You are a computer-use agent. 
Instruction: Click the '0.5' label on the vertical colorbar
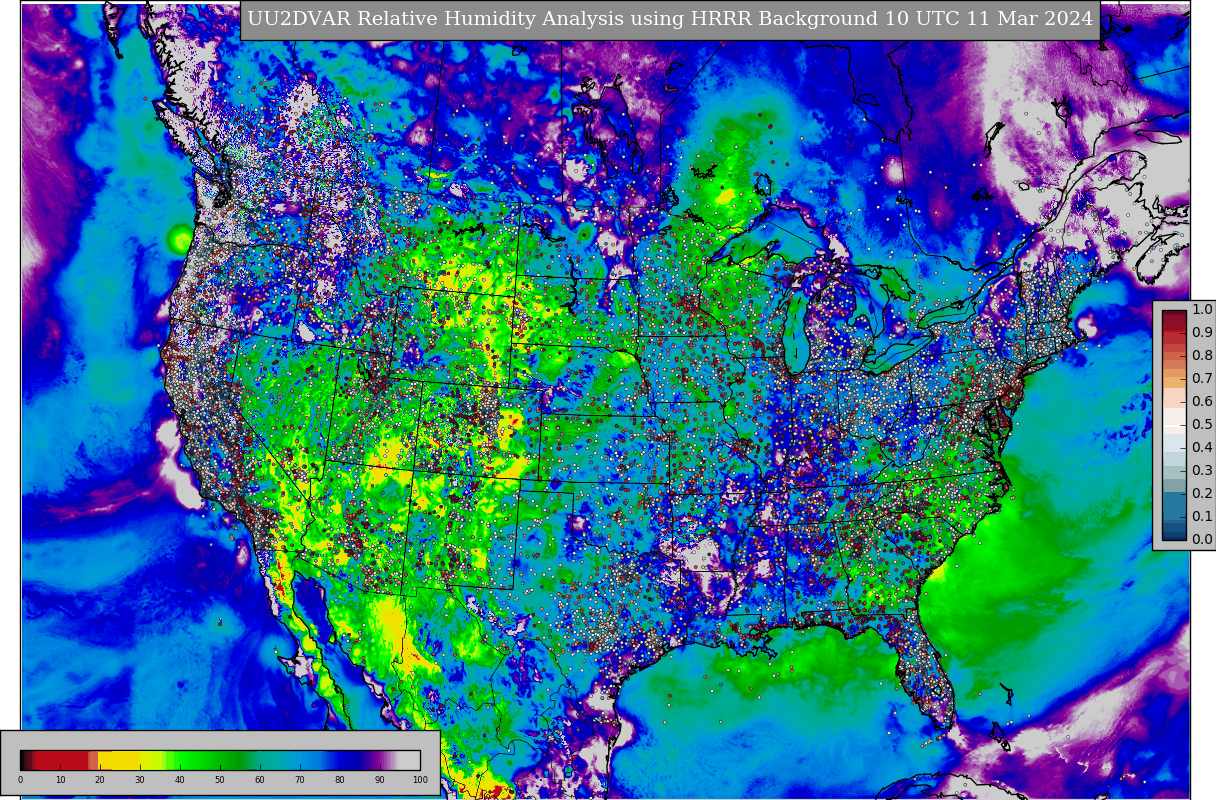[1202, 424]
